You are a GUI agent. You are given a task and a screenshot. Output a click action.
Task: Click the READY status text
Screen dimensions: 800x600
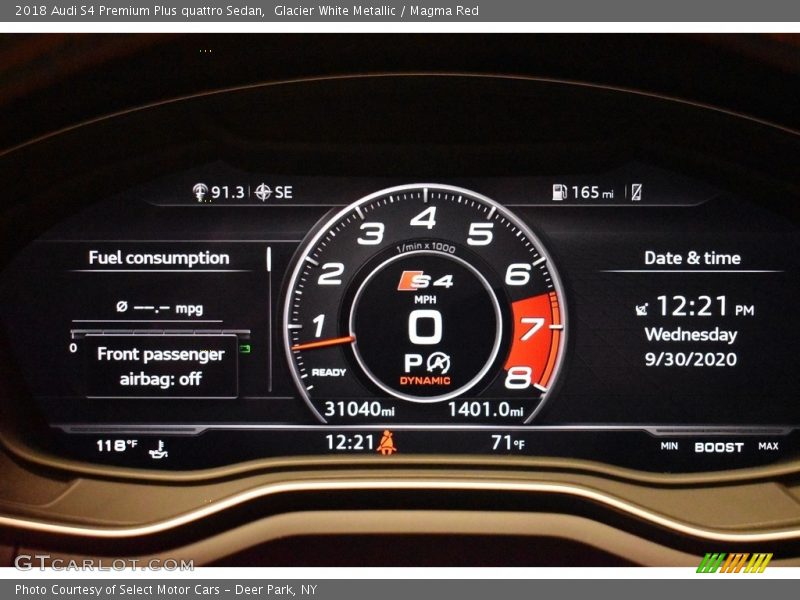click(x=329, y=372)
